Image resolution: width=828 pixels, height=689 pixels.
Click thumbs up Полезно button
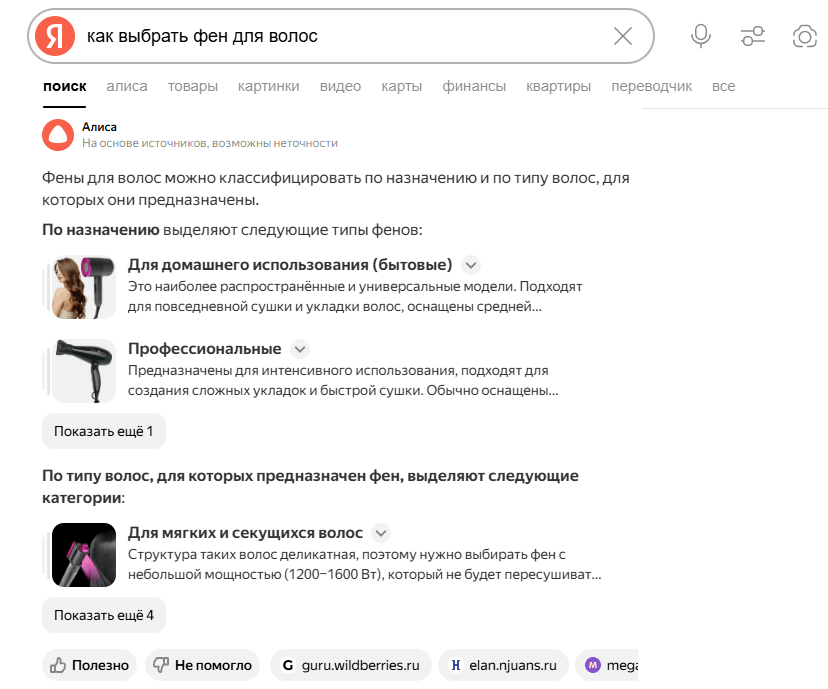89,665
